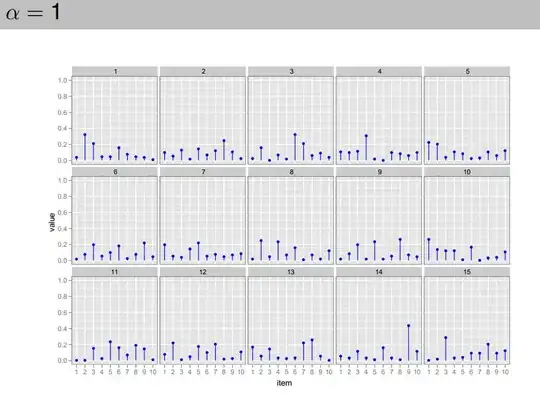Click x-axis tick 9 below panel 14
The height and width of the screenshot is (397, 540).
click(x=408, y=372)
